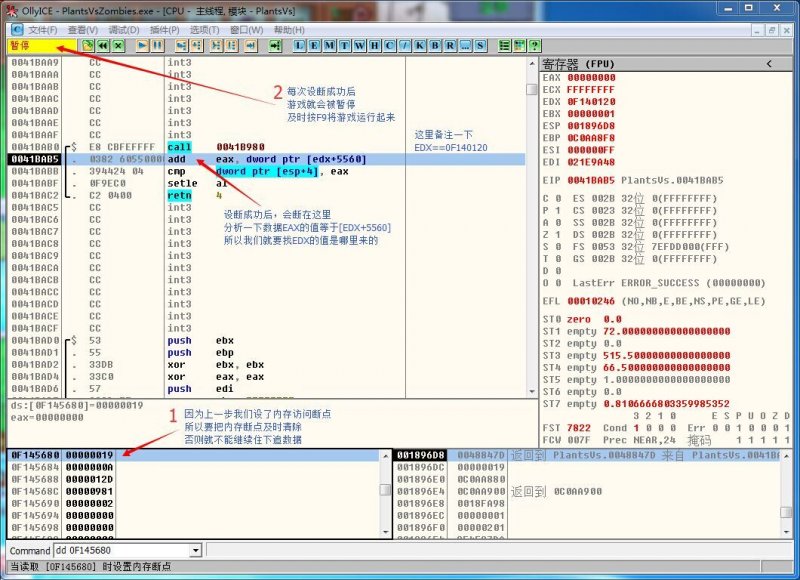Click the dump pane scrollbar down arrow
This screenshot has height=580, width=800.
(x=386, y=532)
